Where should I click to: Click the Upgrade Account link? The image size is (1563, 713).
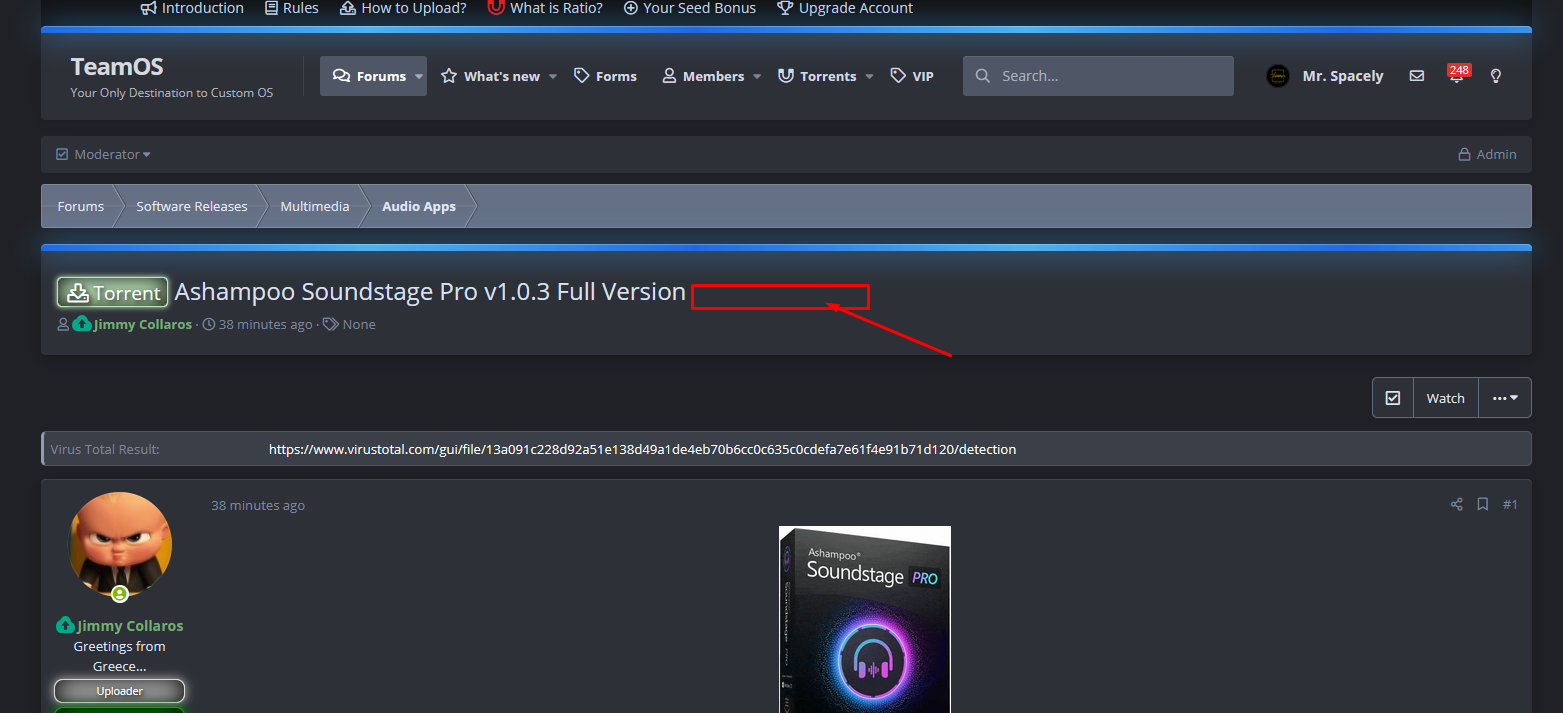point(845,8)
